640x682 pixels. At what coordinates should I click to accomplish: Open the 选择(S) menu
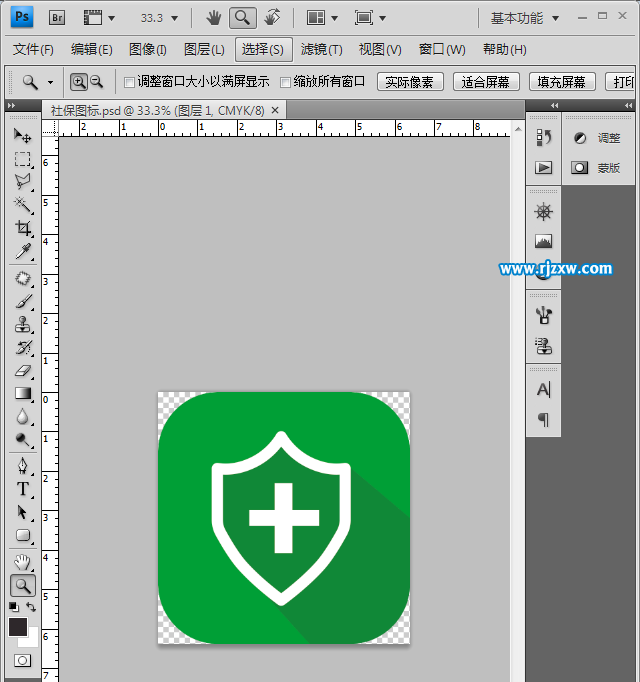[x=264, y=49]
